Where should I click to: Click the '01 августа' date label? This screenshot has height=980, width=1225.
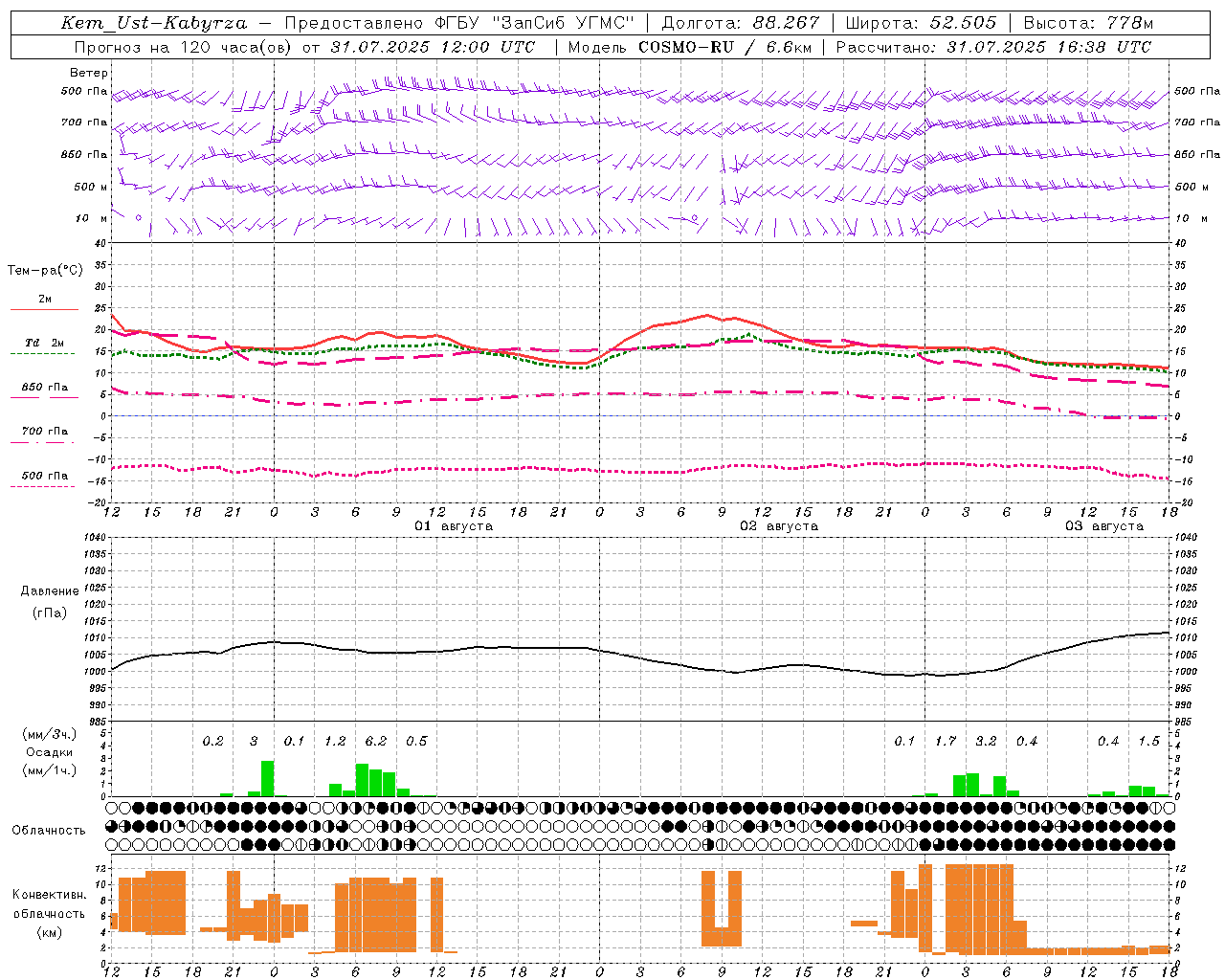(453, 526)
